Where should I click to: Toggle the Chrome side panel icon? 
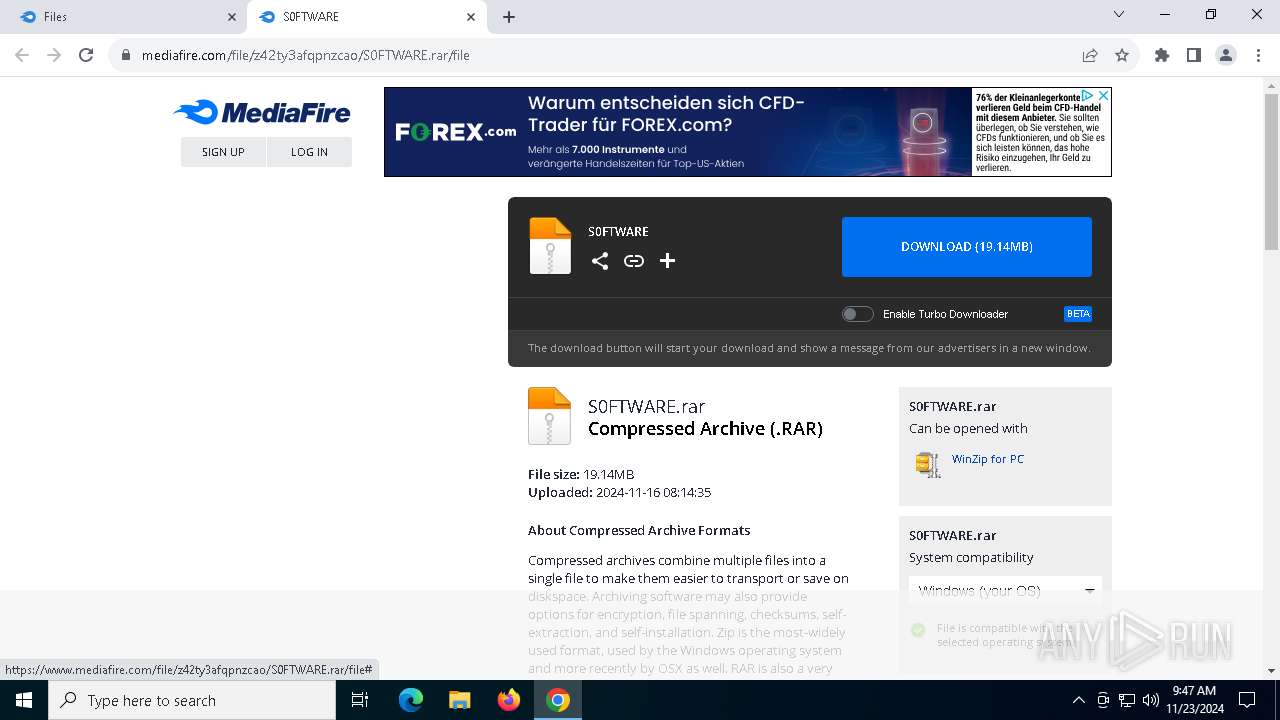click(x=1194, y=55)
